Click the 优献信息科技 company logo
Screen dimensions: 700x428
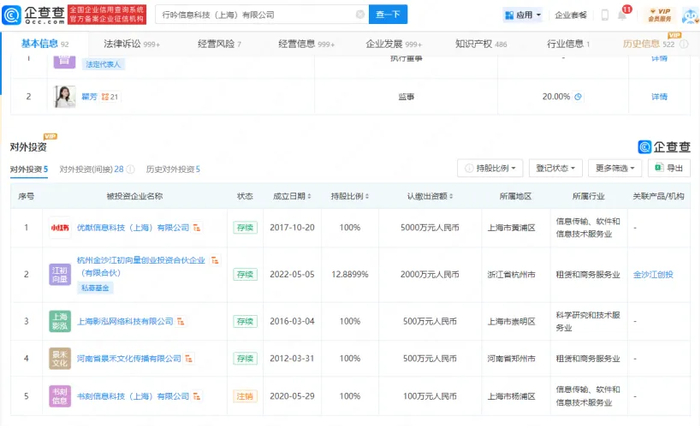[x=60, y=227]
